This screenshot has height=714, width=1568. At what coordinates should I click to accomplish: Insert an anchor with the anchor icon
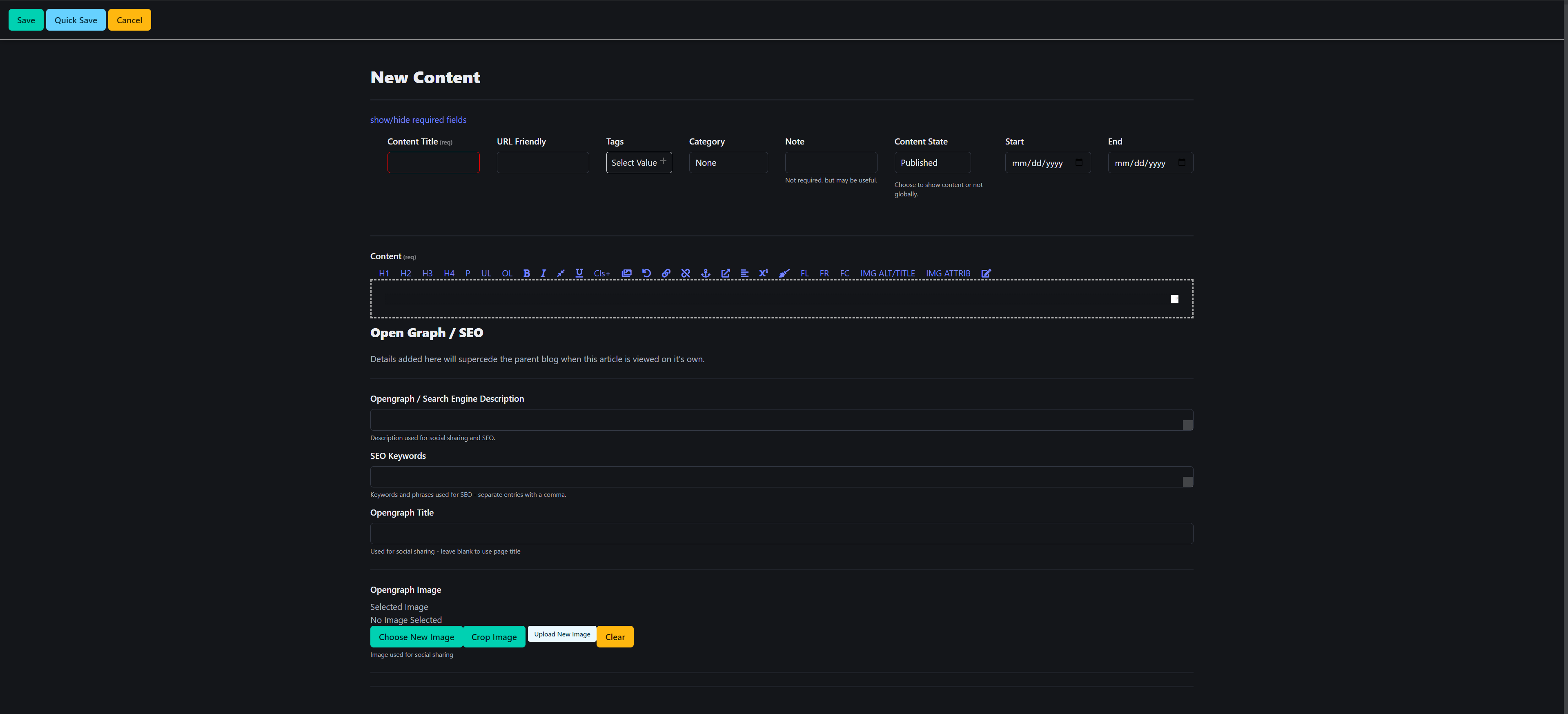pyautogui.click(x=706, y=273)
